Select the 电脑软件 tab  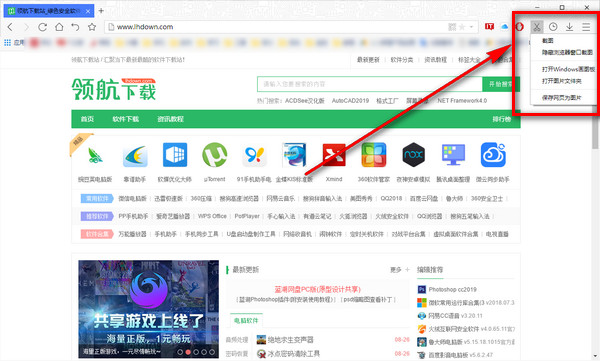pos(246,320)
